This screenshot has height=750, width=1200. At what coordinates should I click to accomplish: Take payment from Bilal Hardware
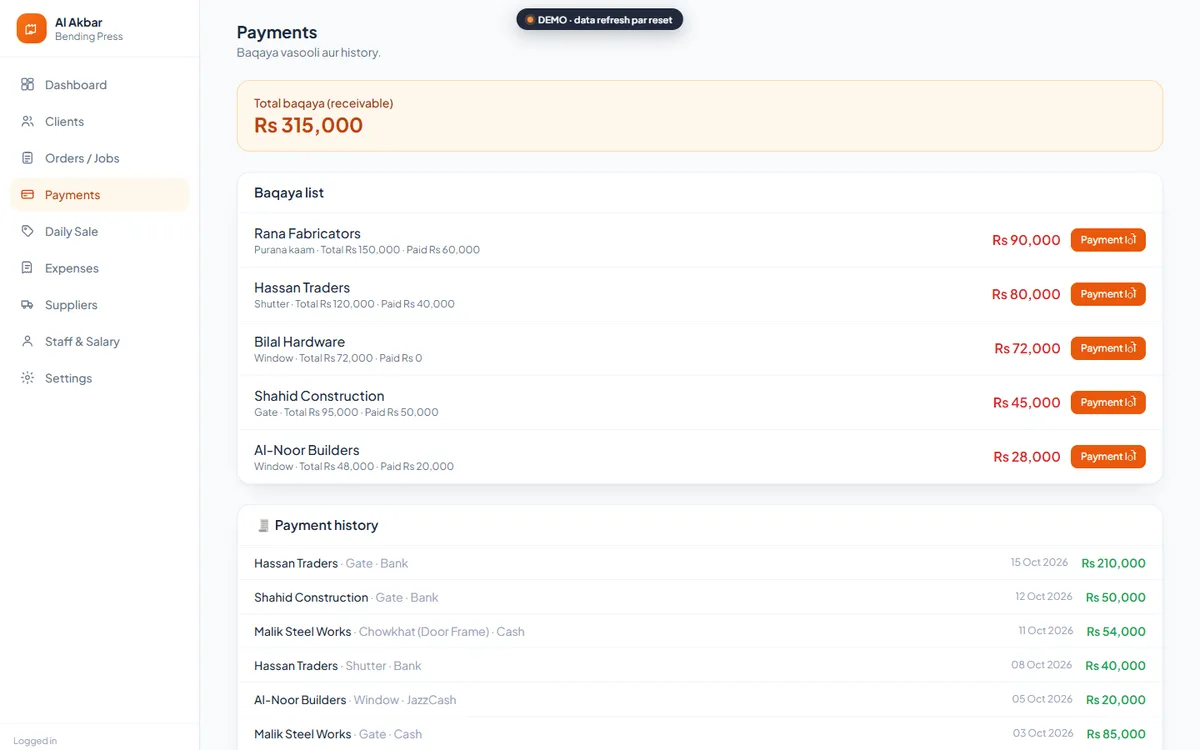click(1108, 348)
